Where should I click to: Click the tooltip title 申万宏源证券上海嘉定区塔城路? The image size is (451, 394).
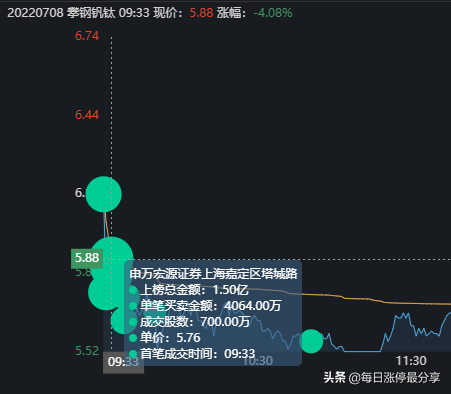213,274
